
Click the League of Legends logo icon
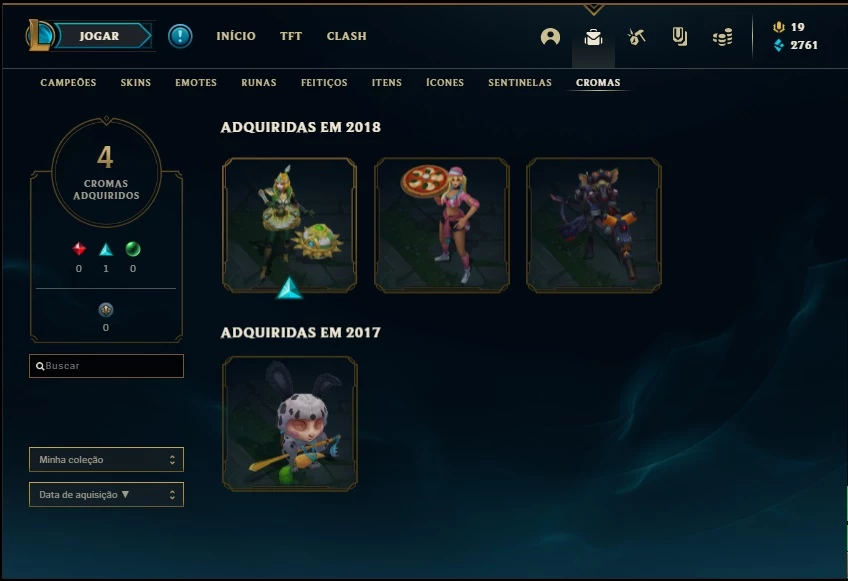coord(39,36)
